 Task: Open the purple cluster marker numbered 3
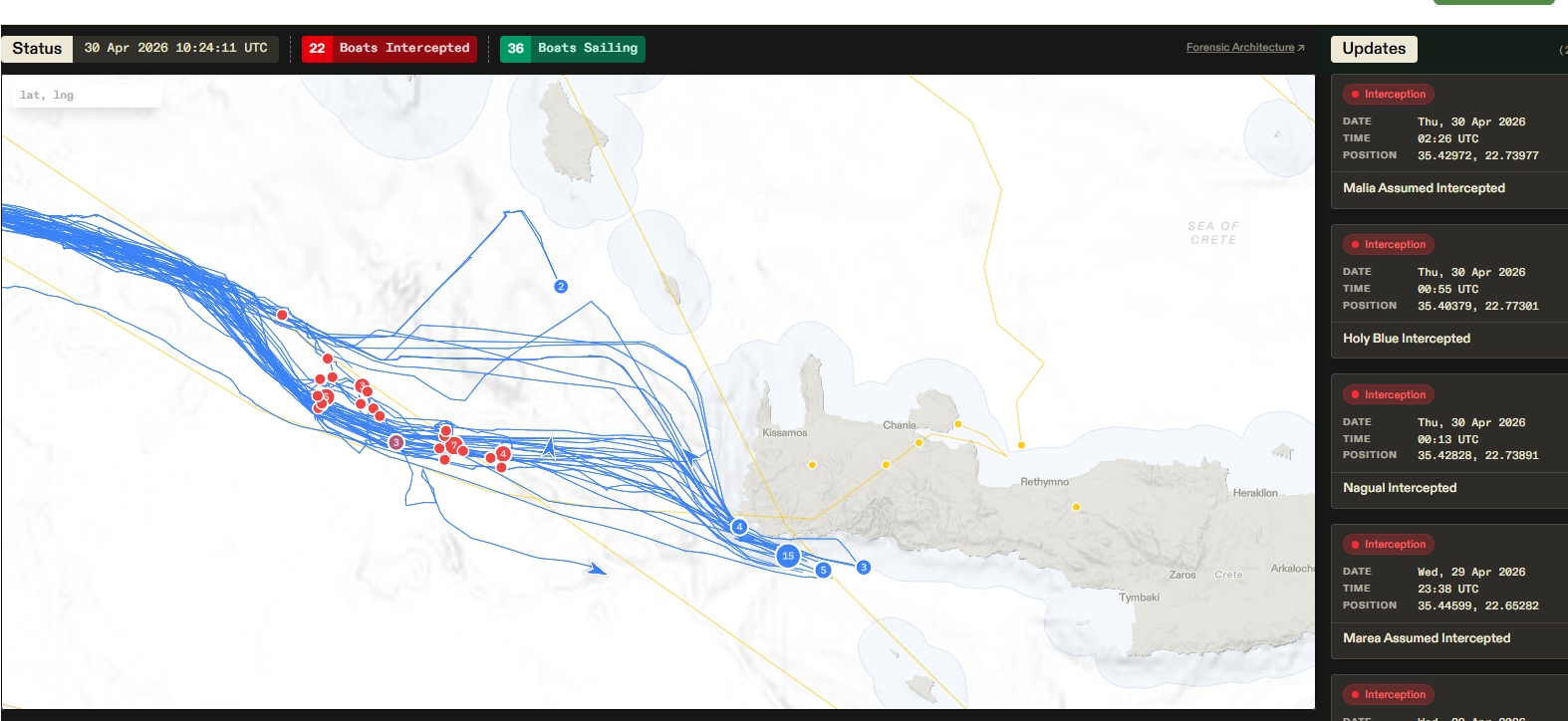pyautogui.click(x=396, y=442)
